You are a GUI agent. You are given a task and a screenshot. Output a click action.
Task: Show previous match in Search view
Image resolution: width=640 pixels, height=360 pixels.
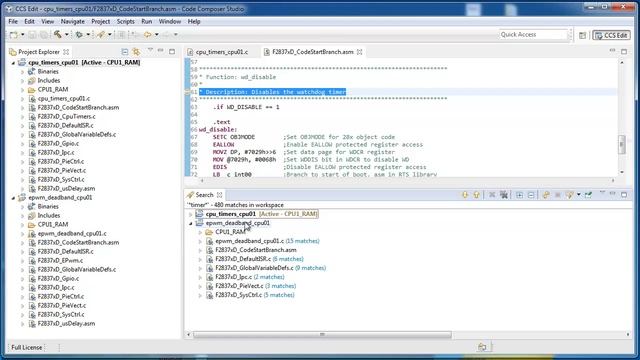click(x=476, y=195)
